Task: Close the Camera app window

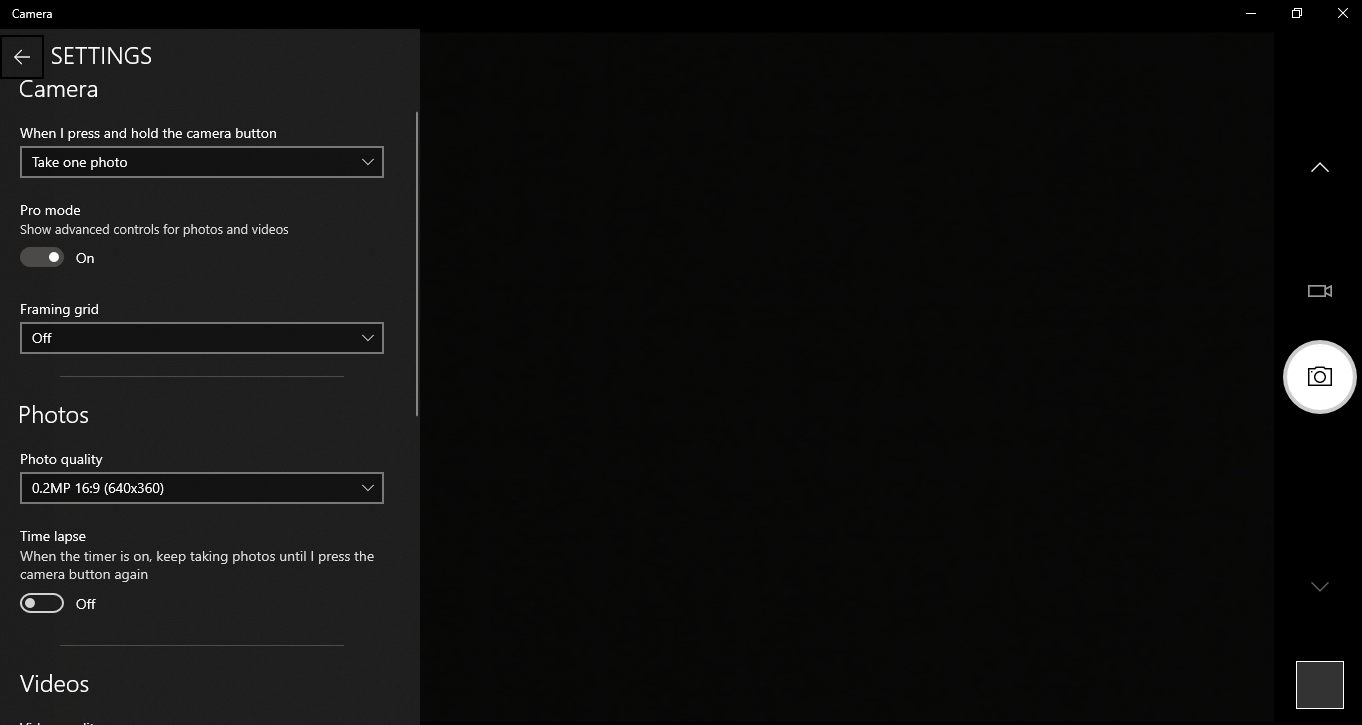Action: coord(1342,14)
